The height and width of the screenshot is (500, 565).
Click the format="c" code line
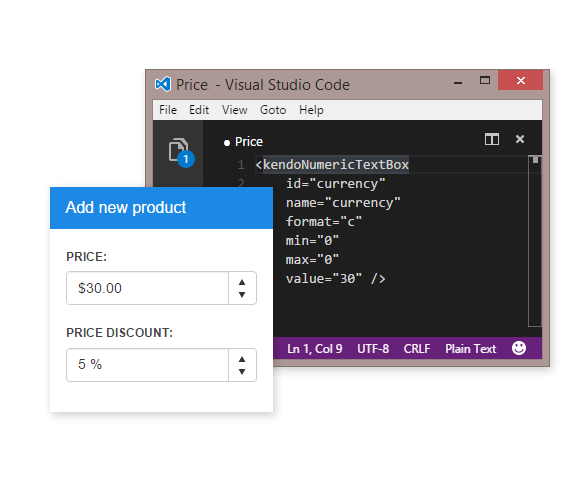coord(324,222)
